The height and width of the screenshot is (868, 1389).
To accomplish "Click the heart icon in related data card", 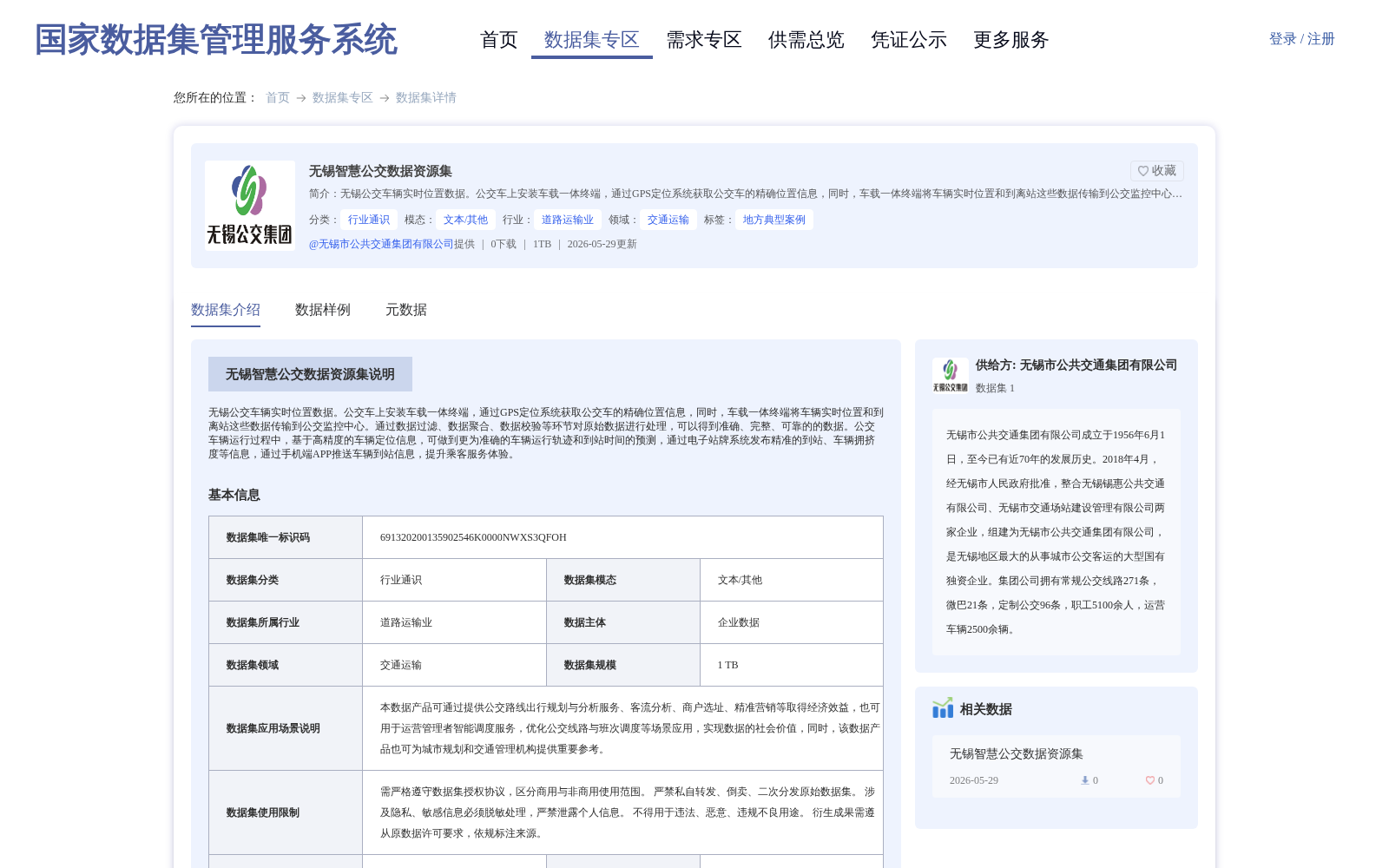I will click(1150, 780).
